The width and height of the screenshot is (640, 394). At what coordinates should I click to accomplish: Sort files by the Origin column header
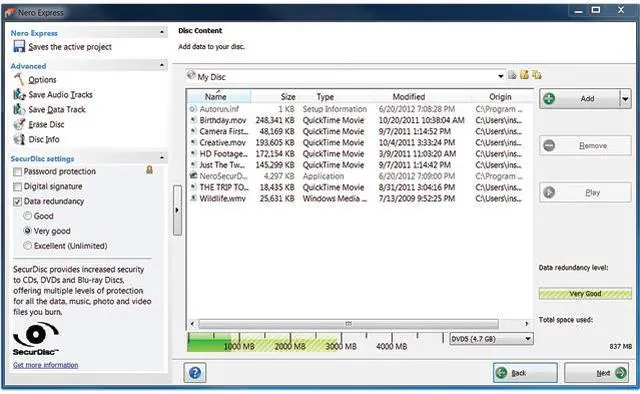pyautogui.click(x=500, y=97)
